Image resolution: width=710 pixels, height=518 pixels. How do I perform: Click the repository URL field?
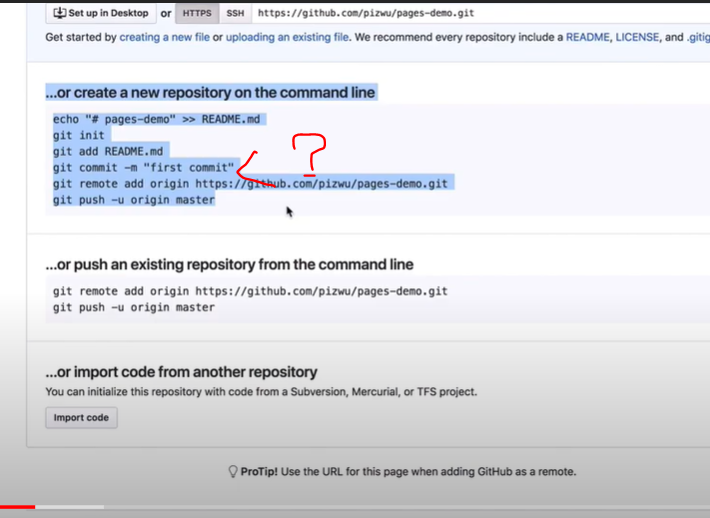[x=481, y=13]
